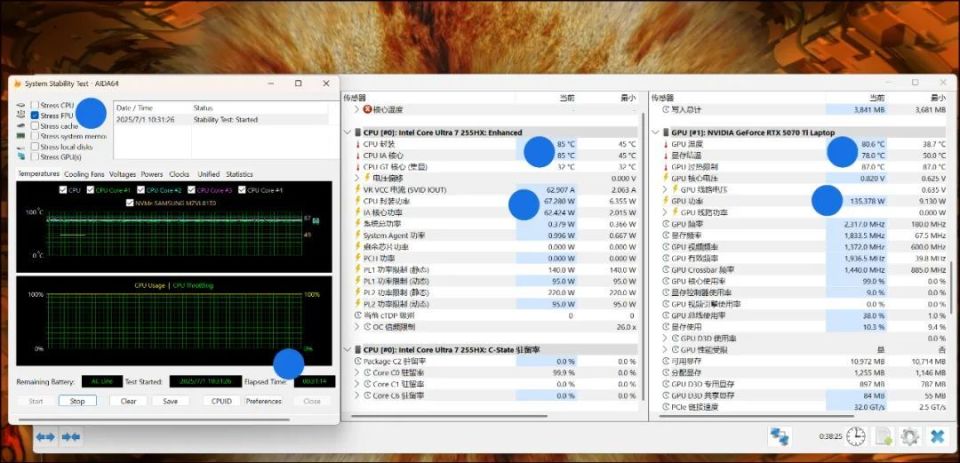960x463 pixels.
Task: Uncheck the CPU Core #4 graph checkbox
Action: click(x=242, y=190)
